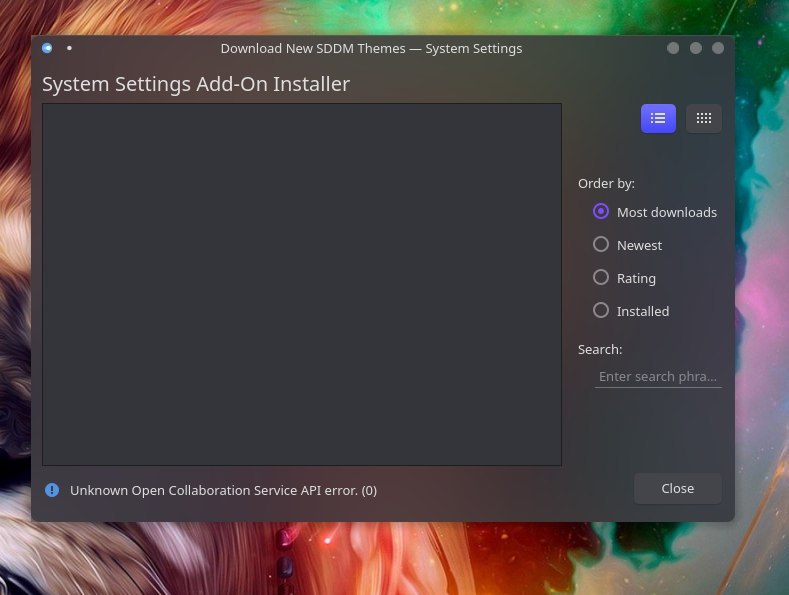Click the blue info icon beside error message
This screenshot has height=595, width=789.
click(52, 490)
